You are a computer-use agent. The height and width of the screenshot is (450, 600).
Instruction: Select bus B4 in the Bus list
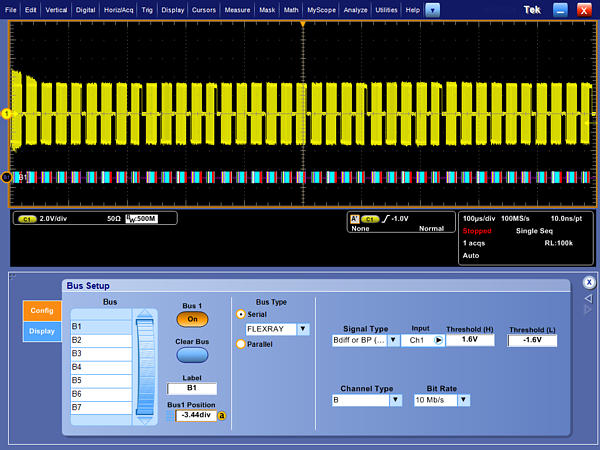click(100, 367)
